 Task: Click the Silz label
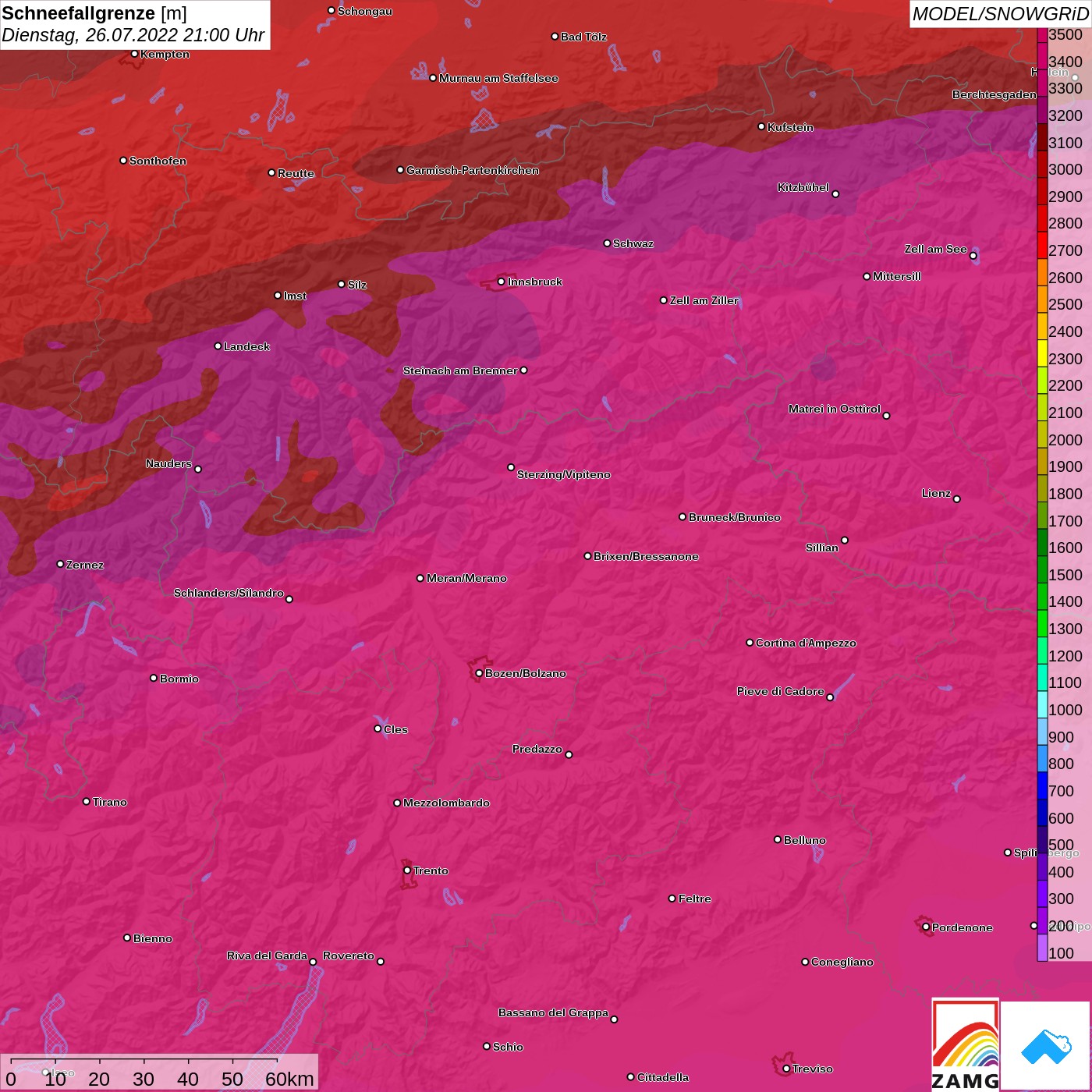(x=357, y=285)
